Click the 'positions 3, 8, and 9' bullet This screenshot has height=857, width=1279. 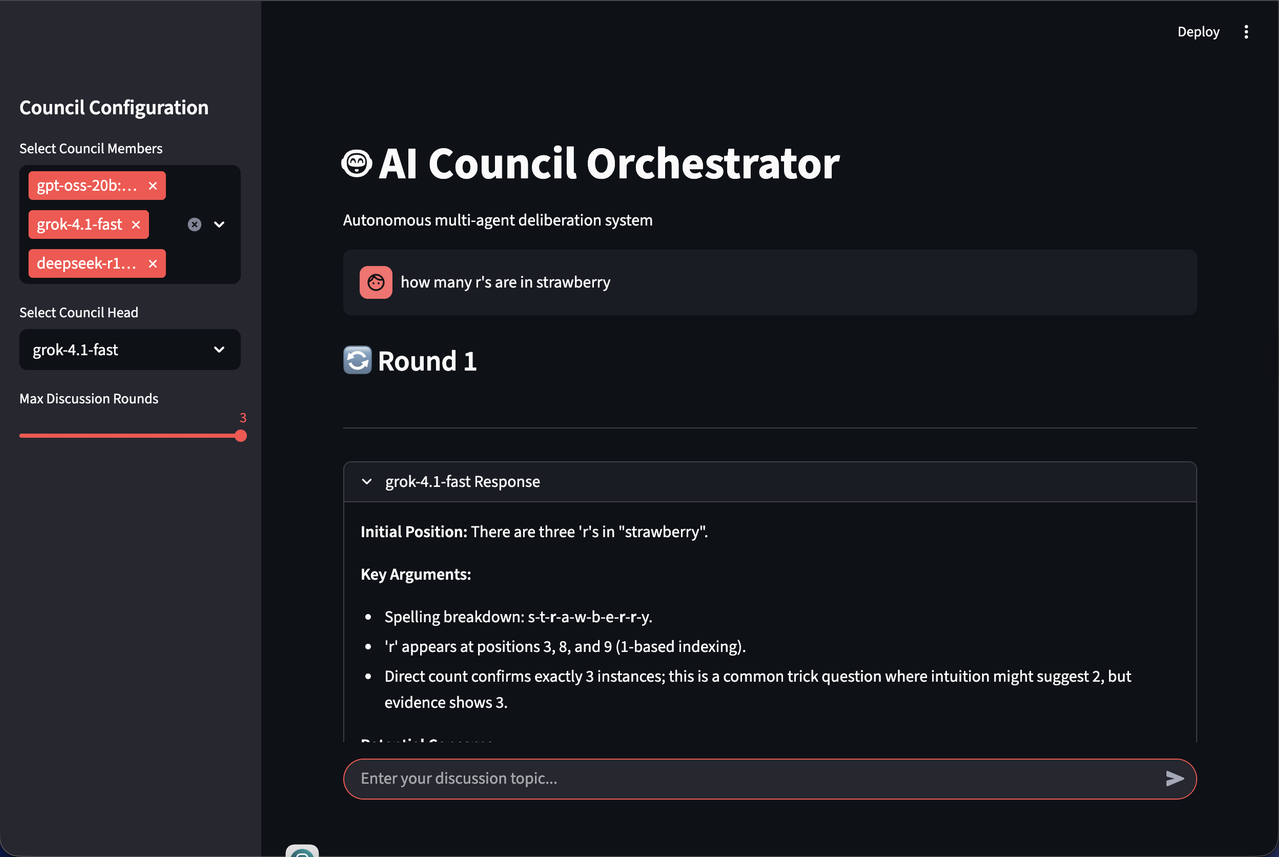(x=565, y=647)
